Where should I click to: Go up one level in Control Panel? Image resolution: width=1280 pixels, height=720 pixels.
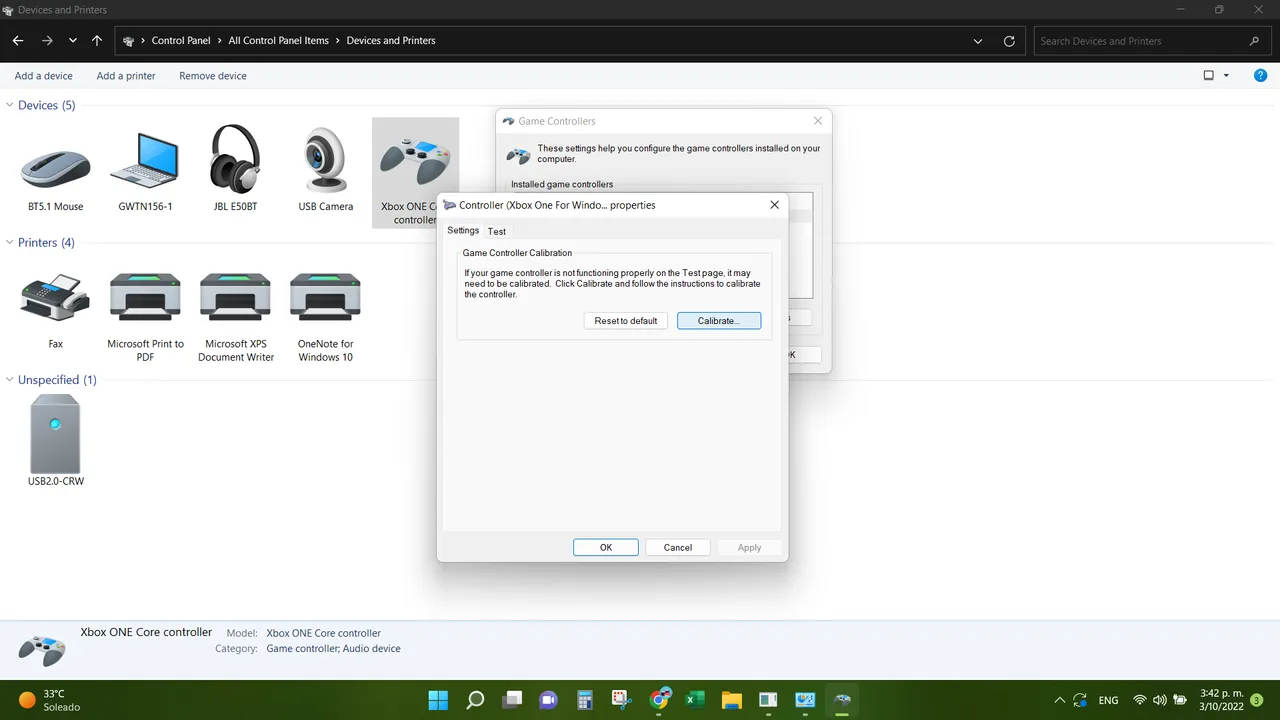coord(97,41)
